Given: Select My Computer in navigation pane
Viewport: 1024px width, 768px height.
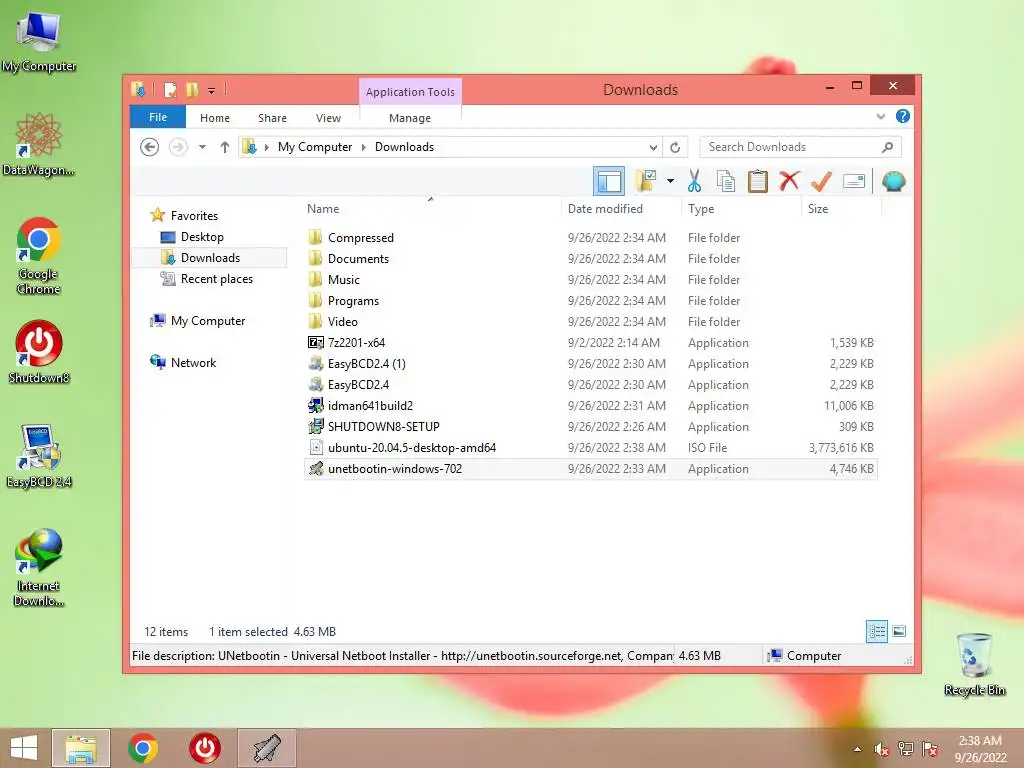Looking at the screenshot, I should (208, 321).
